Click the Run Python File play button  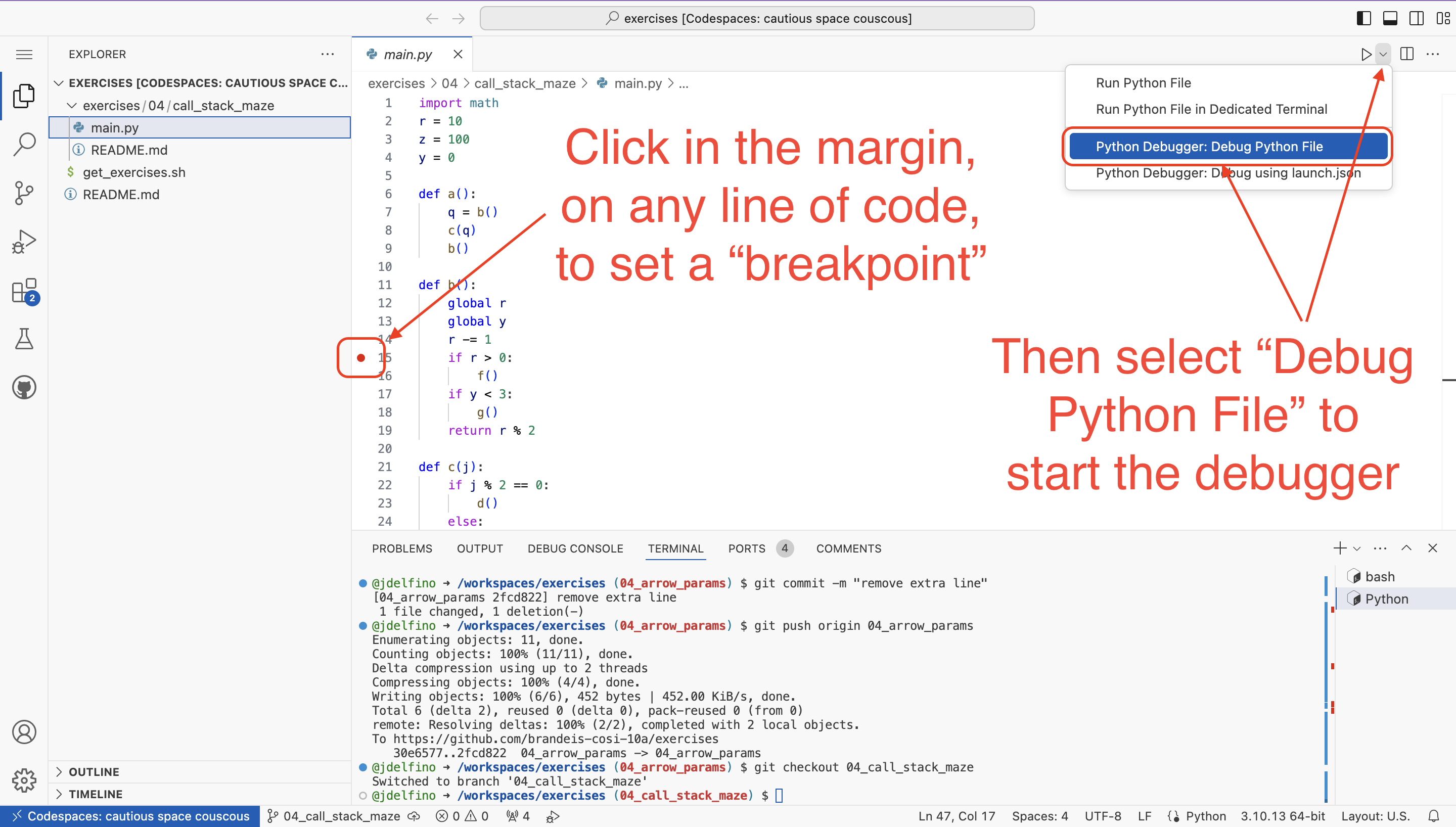pos(1367,54)
